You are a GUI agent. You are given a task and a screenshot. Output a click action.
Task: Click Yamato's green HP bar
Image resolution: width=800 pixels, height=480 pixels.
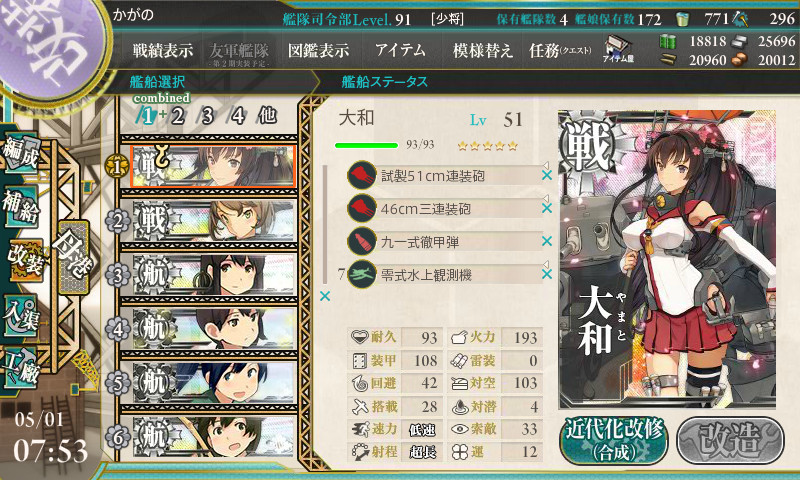pyautogui.click(x=366, y=145)
